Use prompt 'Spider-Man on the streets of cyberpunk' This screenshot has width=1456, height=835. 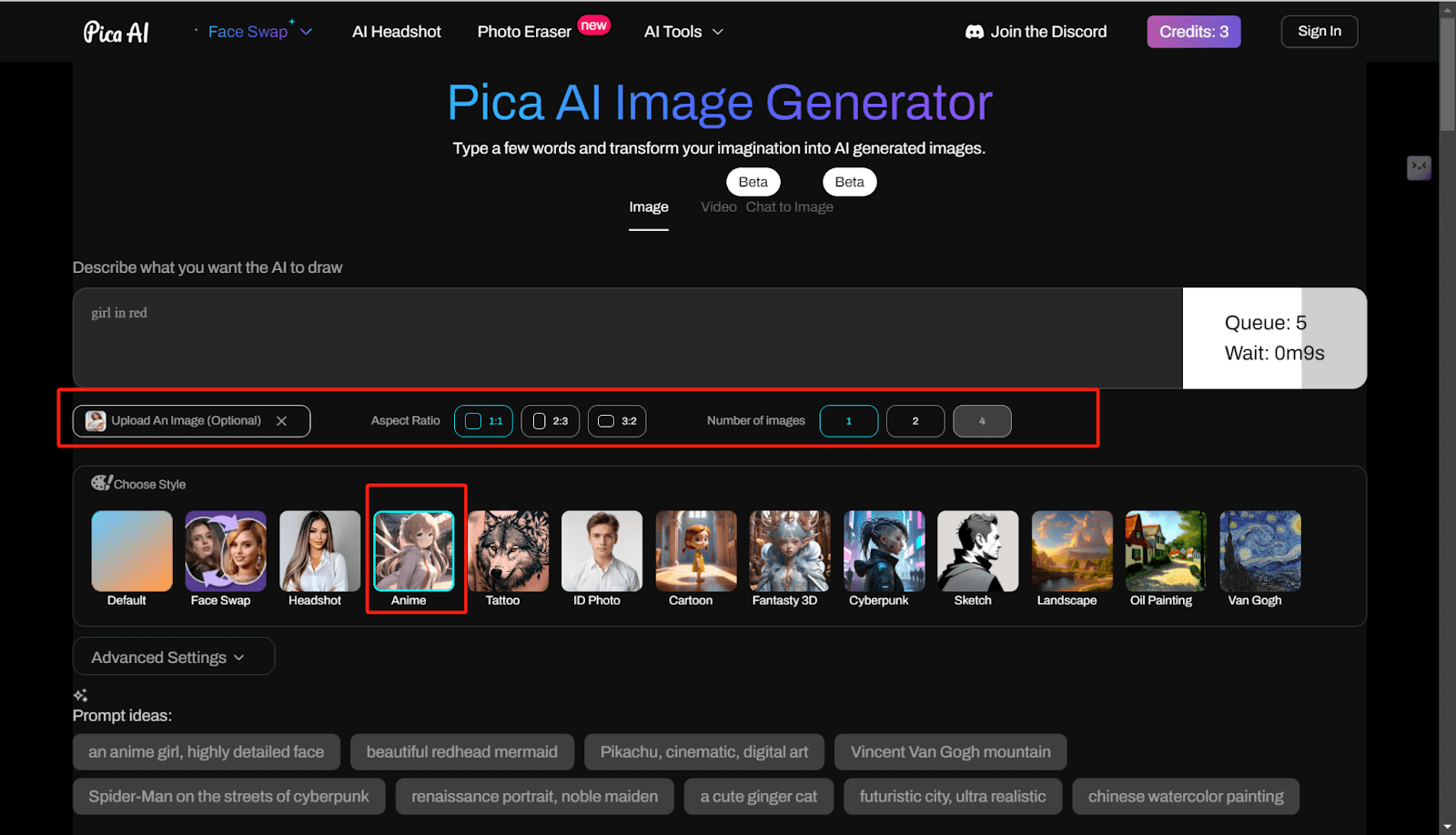tap(229, 797)
